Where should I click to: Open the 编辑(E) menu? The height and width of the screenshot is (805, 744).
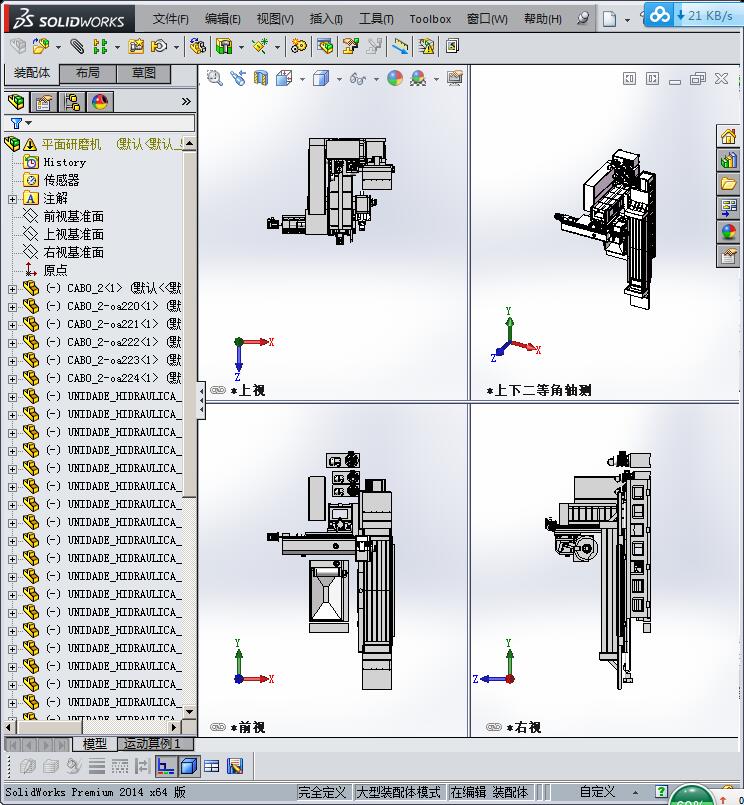coord(222,19)
